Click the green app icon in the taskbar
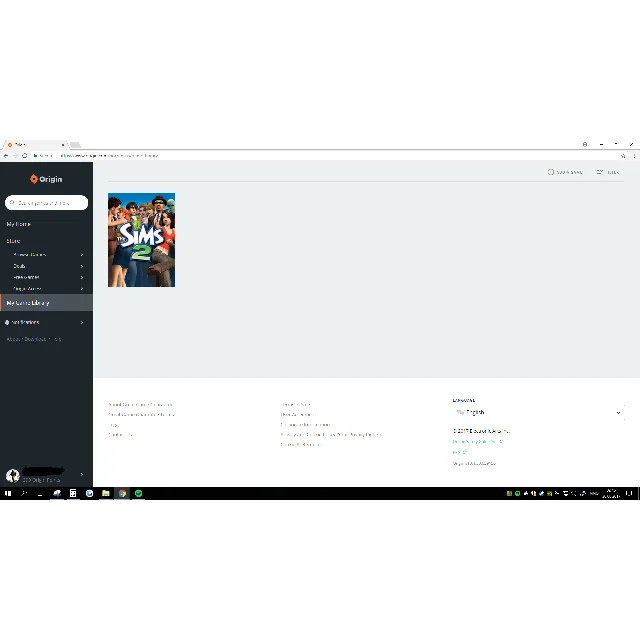This screenshot has width=640, height=640. coord(138,493)
